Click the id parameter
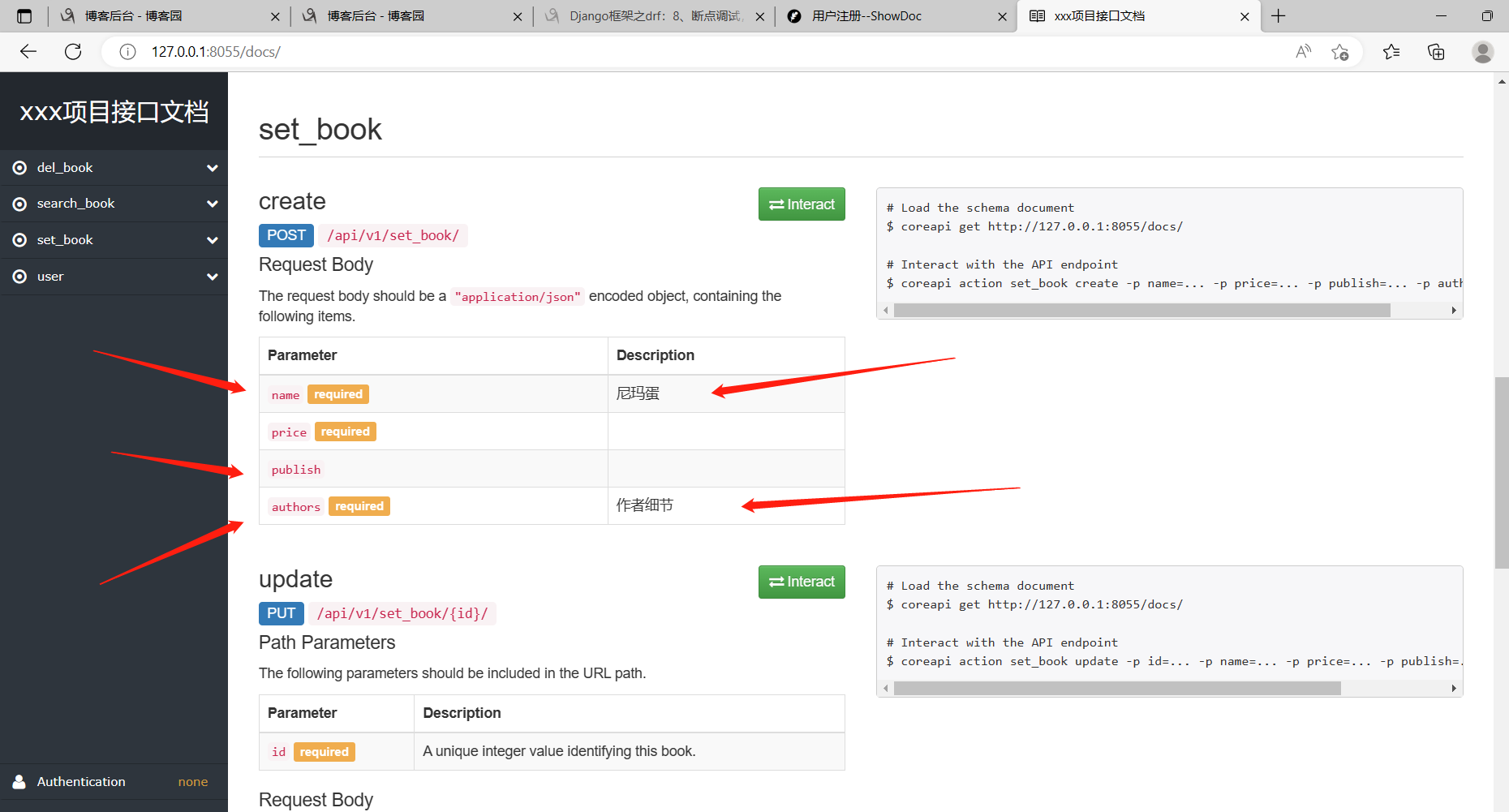The height and width of the screenshot is (812, 1509). tap(278, 752)
